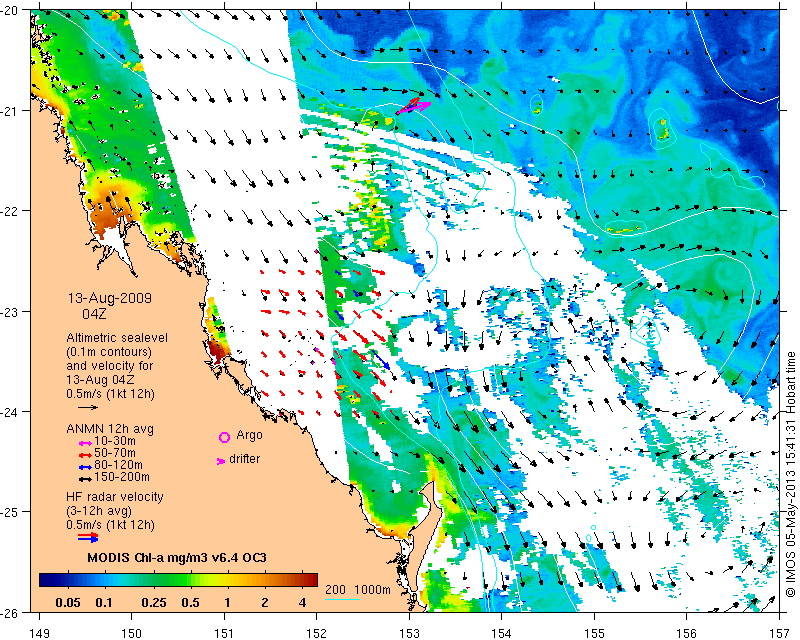Click the longitude axis label 157

click(x=779, y=633)
